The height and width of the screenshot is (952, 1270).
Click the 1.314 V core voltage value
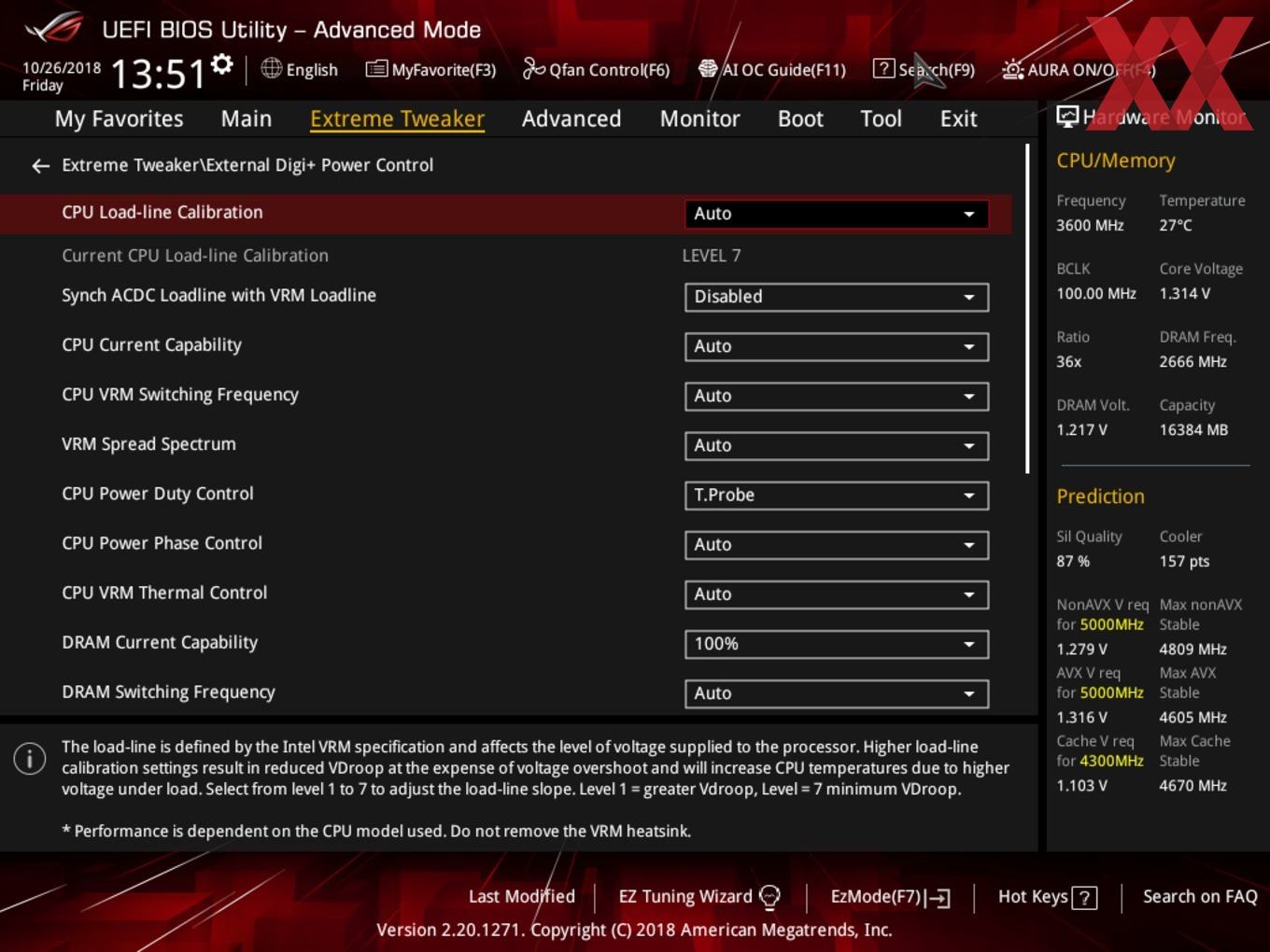pyautogui.click(x=1184, y=293)
